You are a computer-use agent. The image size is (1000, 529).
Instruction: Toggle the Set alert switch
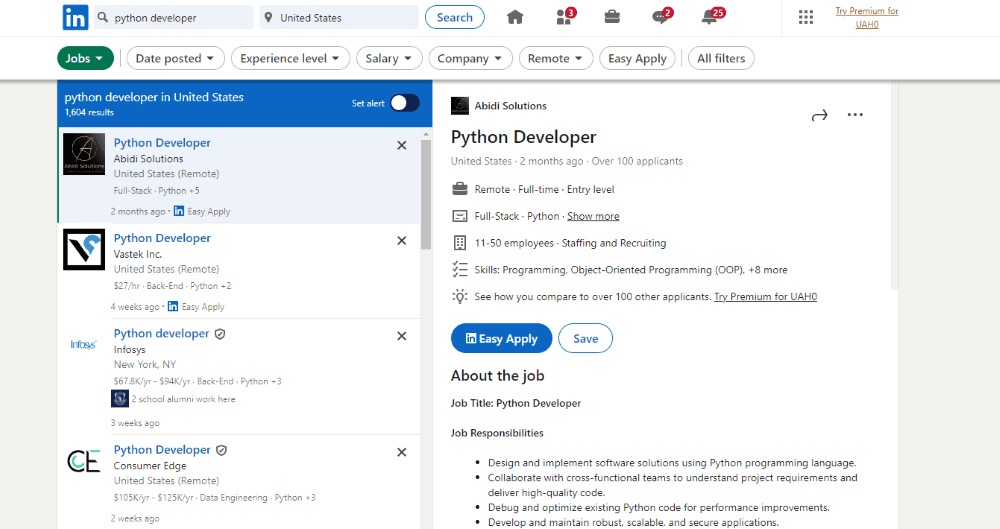[x=405, y=103]
